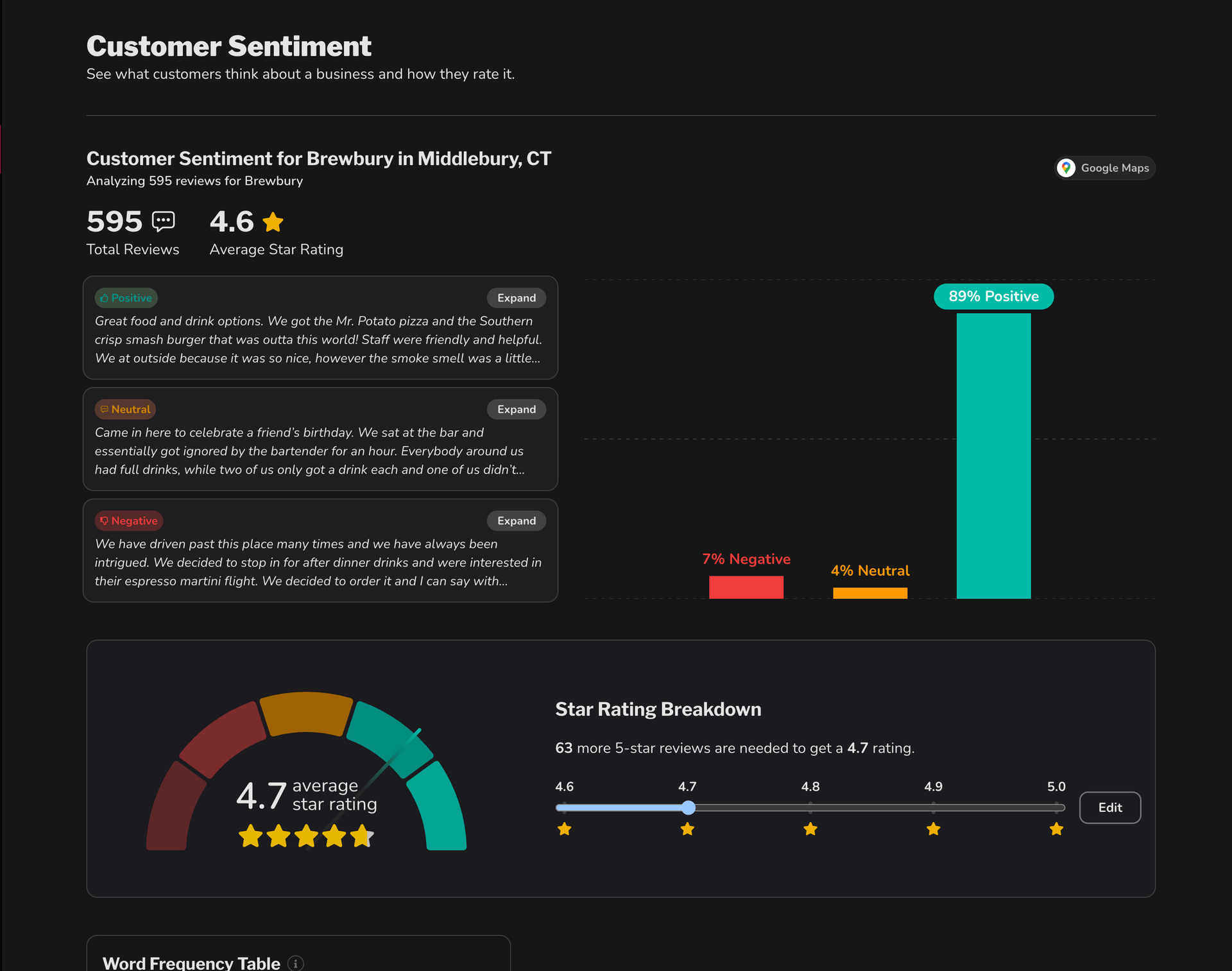Click the Customer Sentiment page title
The height and width of the screenshot is (971, 1232).
pos(229,46)
